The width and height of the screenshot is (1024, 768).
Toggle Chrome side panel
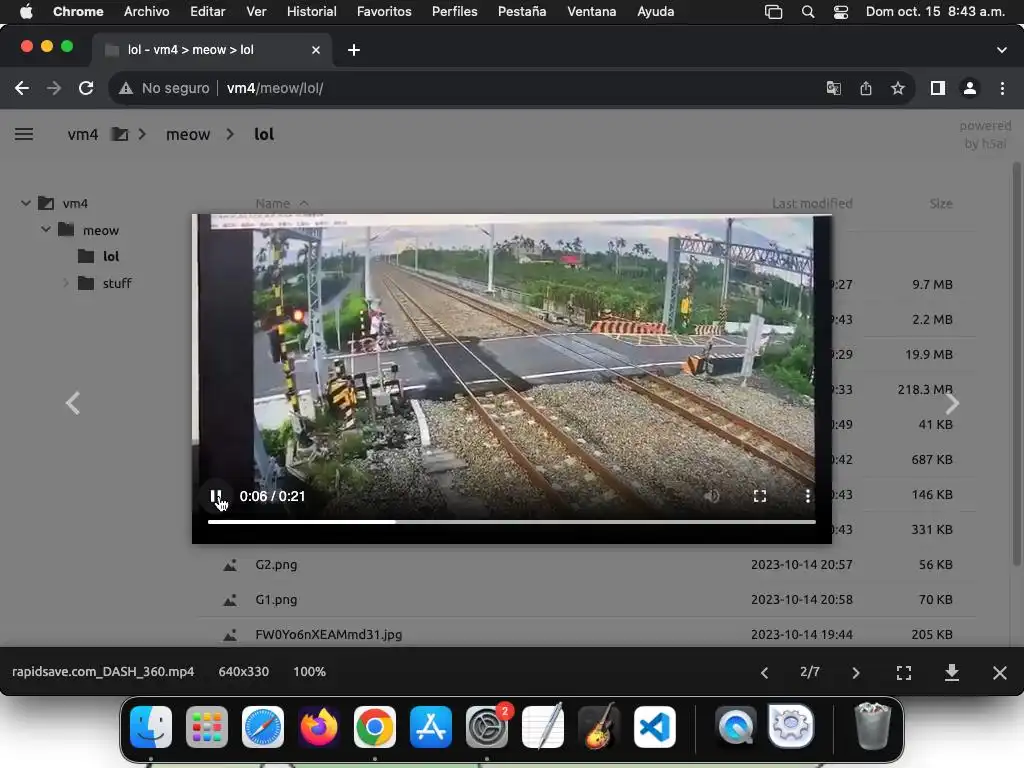coord(938,88)
